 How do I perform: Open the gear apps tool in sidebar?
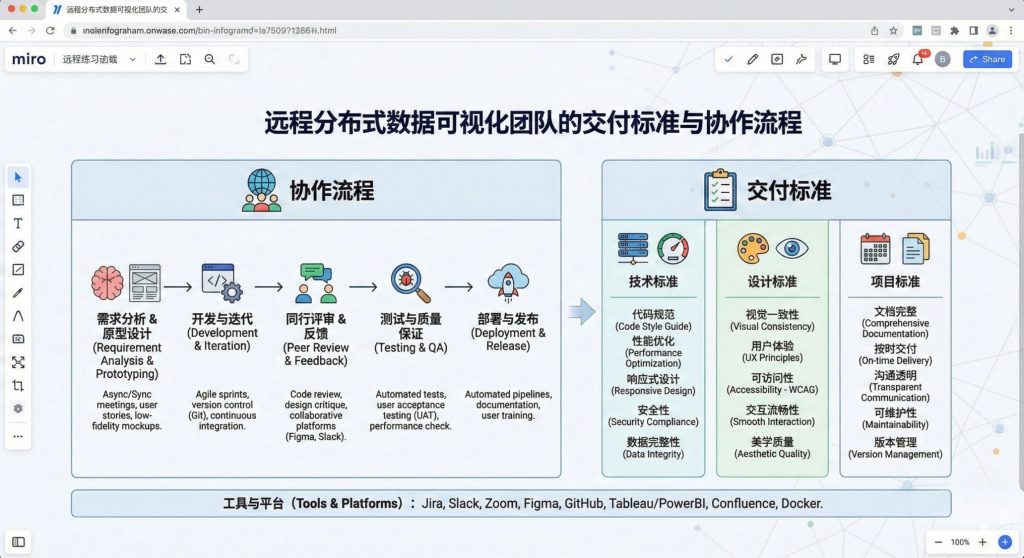pyautogui.click(x=18, y=408)
